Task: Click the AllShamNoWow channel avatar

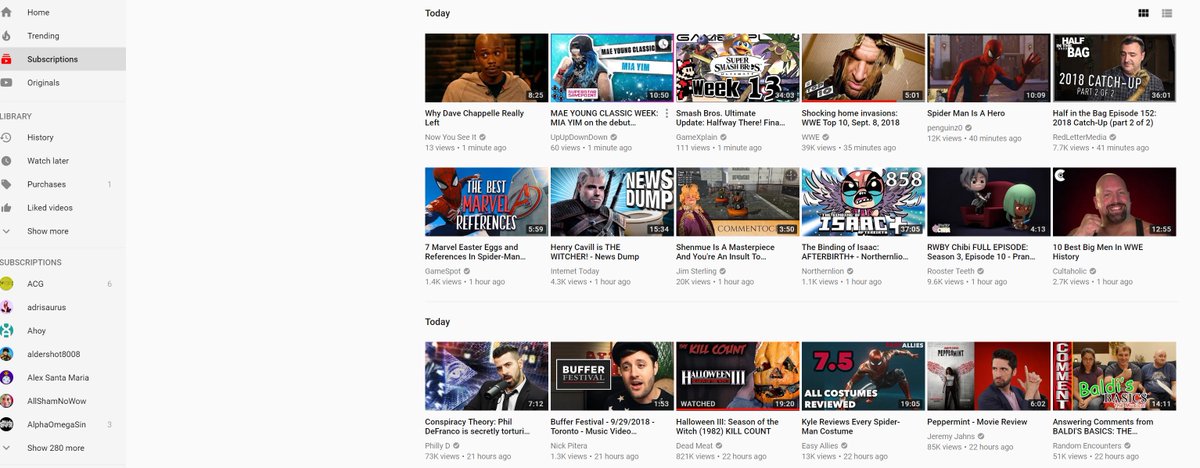Action: pos(7,401)
